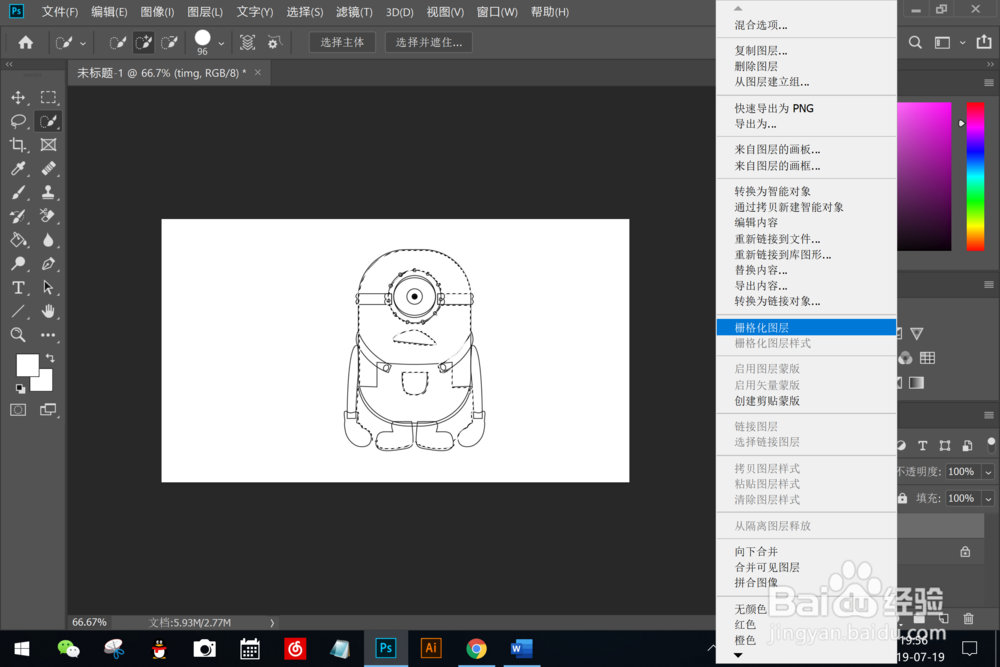
Task: Select the Zoom tool
Action: pyautogui.click(x=18, y=335)
